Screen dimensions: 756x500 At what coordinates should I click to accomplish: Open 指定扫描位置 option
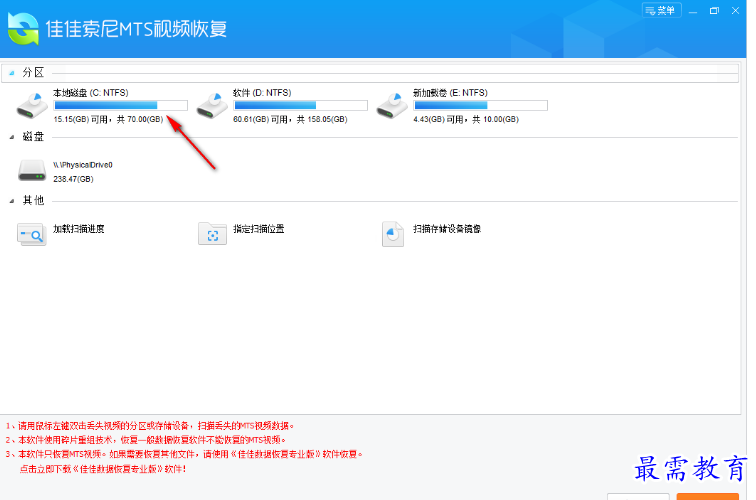pyautogui.click(x=259, y=229)
